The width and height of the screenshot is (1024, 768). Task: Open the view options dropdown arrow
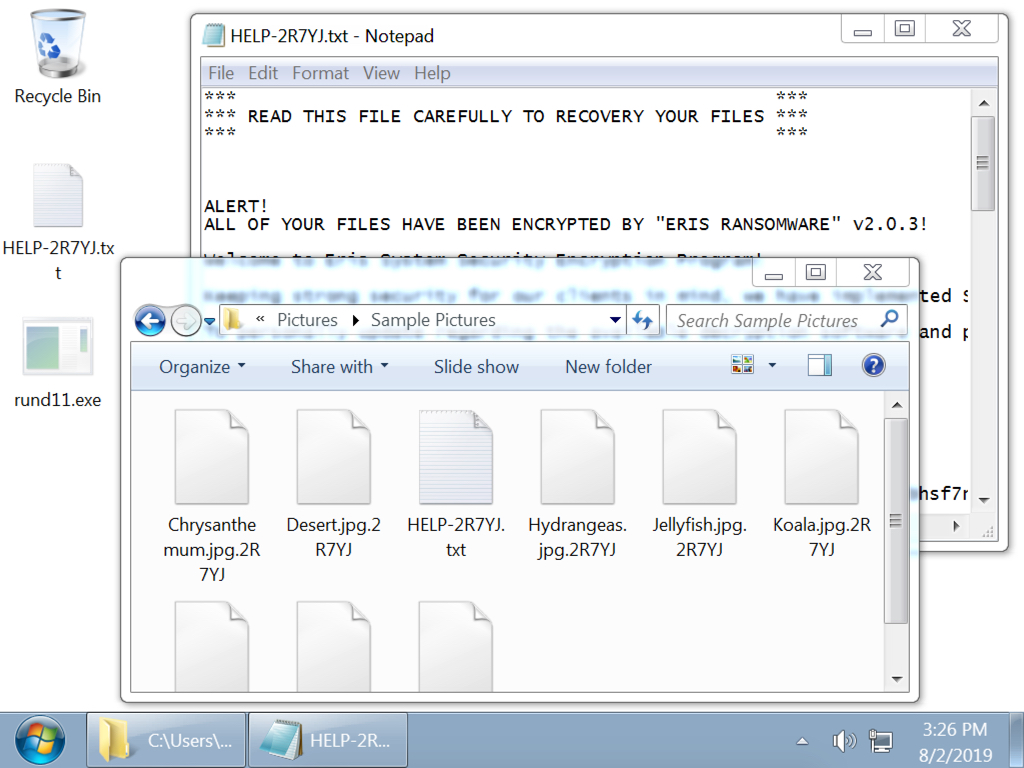point(772,365)
